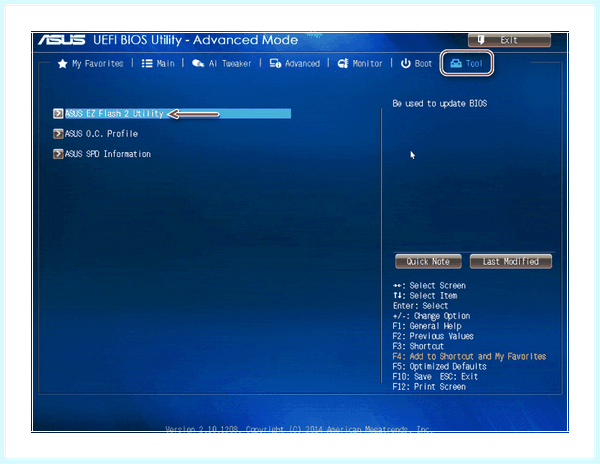Click the Advanced tab icon
The width and height of the screenshot is (600, 464).
tap(276, 63)
